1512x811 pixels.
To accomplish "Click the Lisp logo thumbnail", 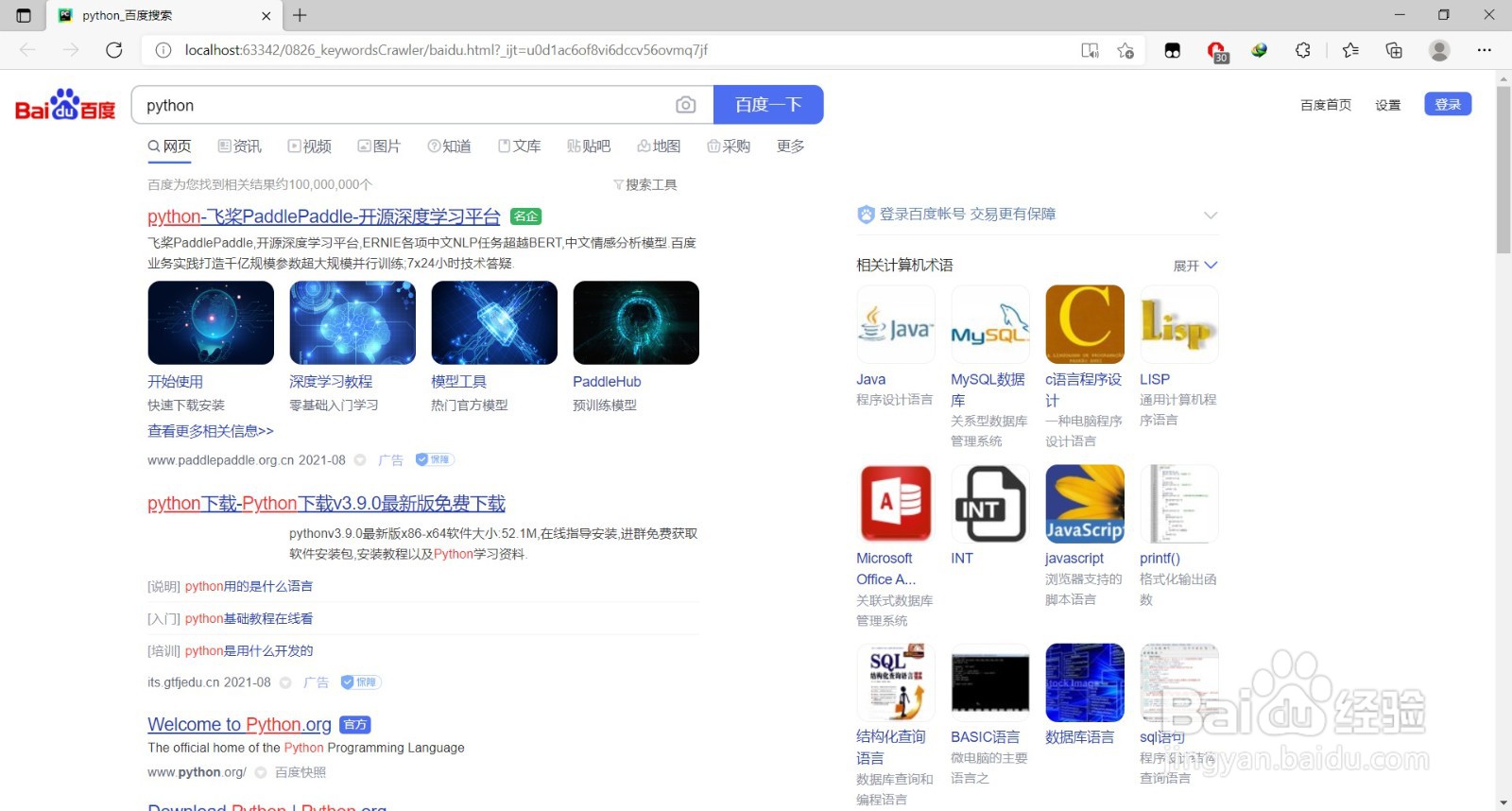I will pyautogui.click(x=1179, y=324).
